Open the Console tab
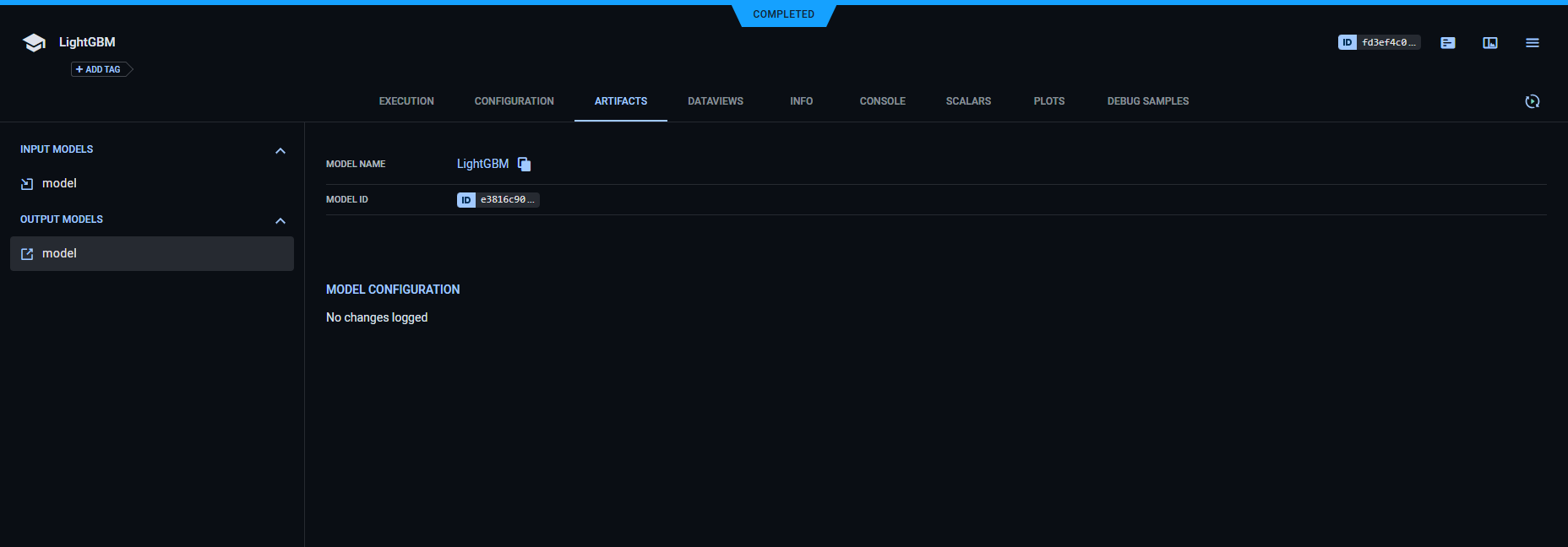 pyautogui.click(x=882, y=101)
